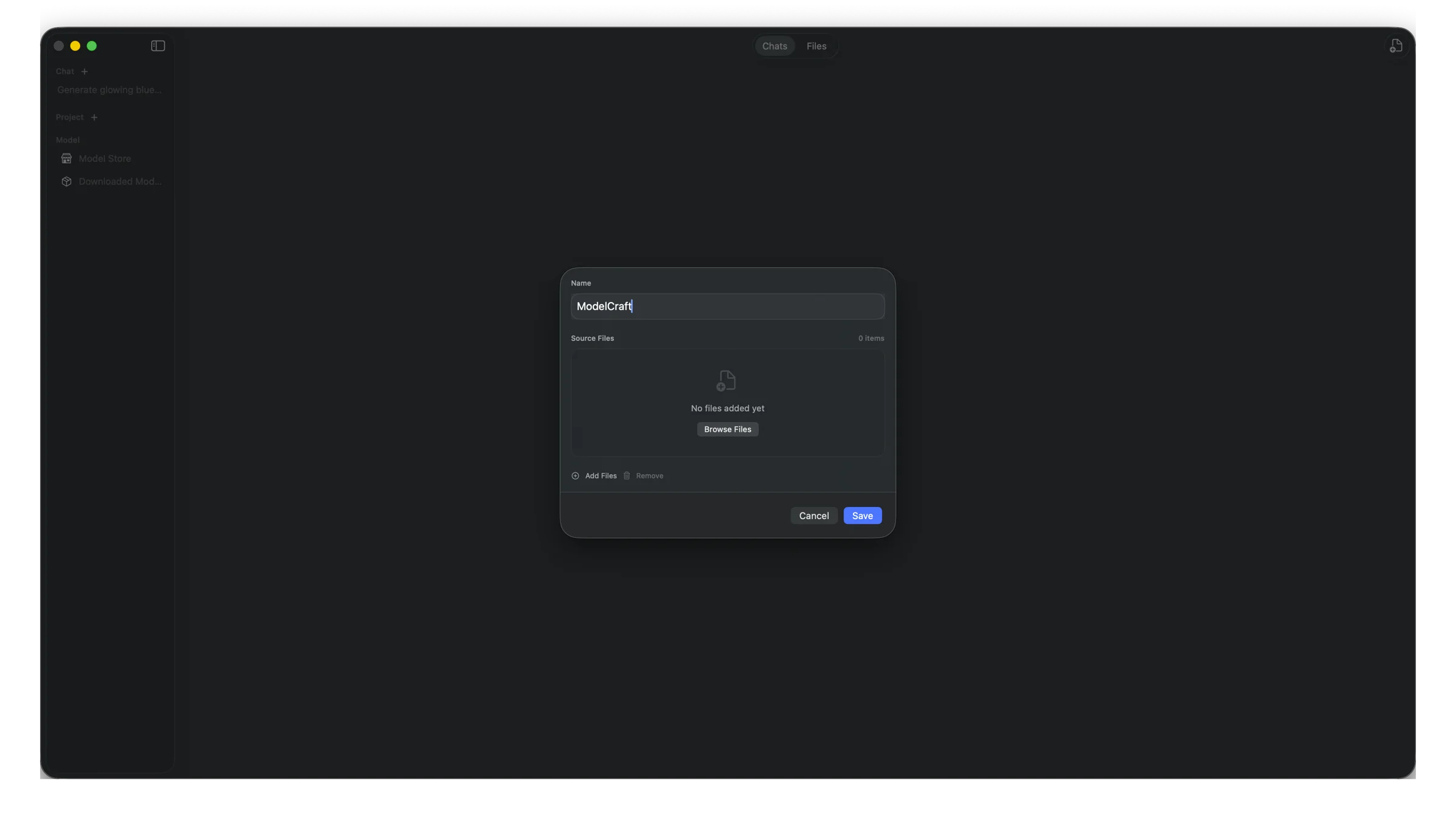Screen dimensions: 1456x832
Task: Click the Browse Files button
Action: coord(727,429)
